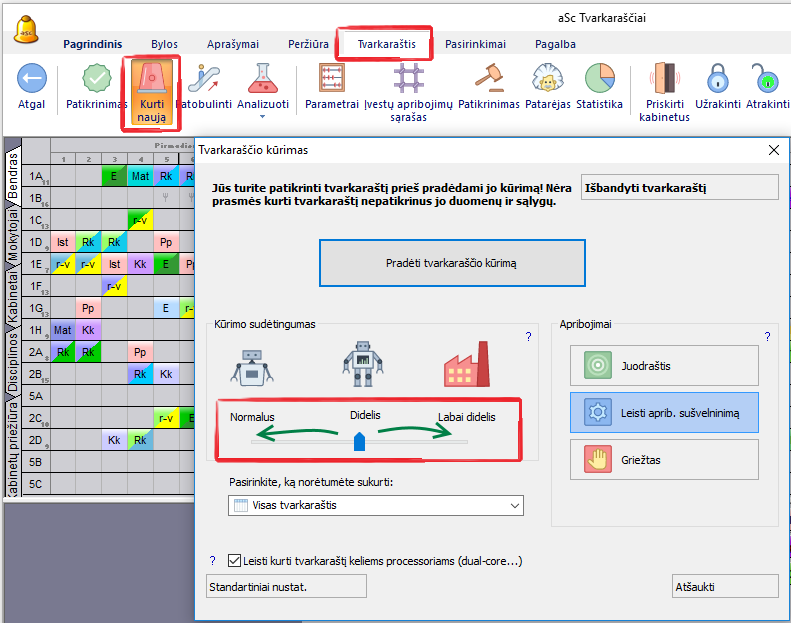Open the Bylos ribbon tab
The height and width of the screenshot is (623, 793).
[x=164, y=44]
